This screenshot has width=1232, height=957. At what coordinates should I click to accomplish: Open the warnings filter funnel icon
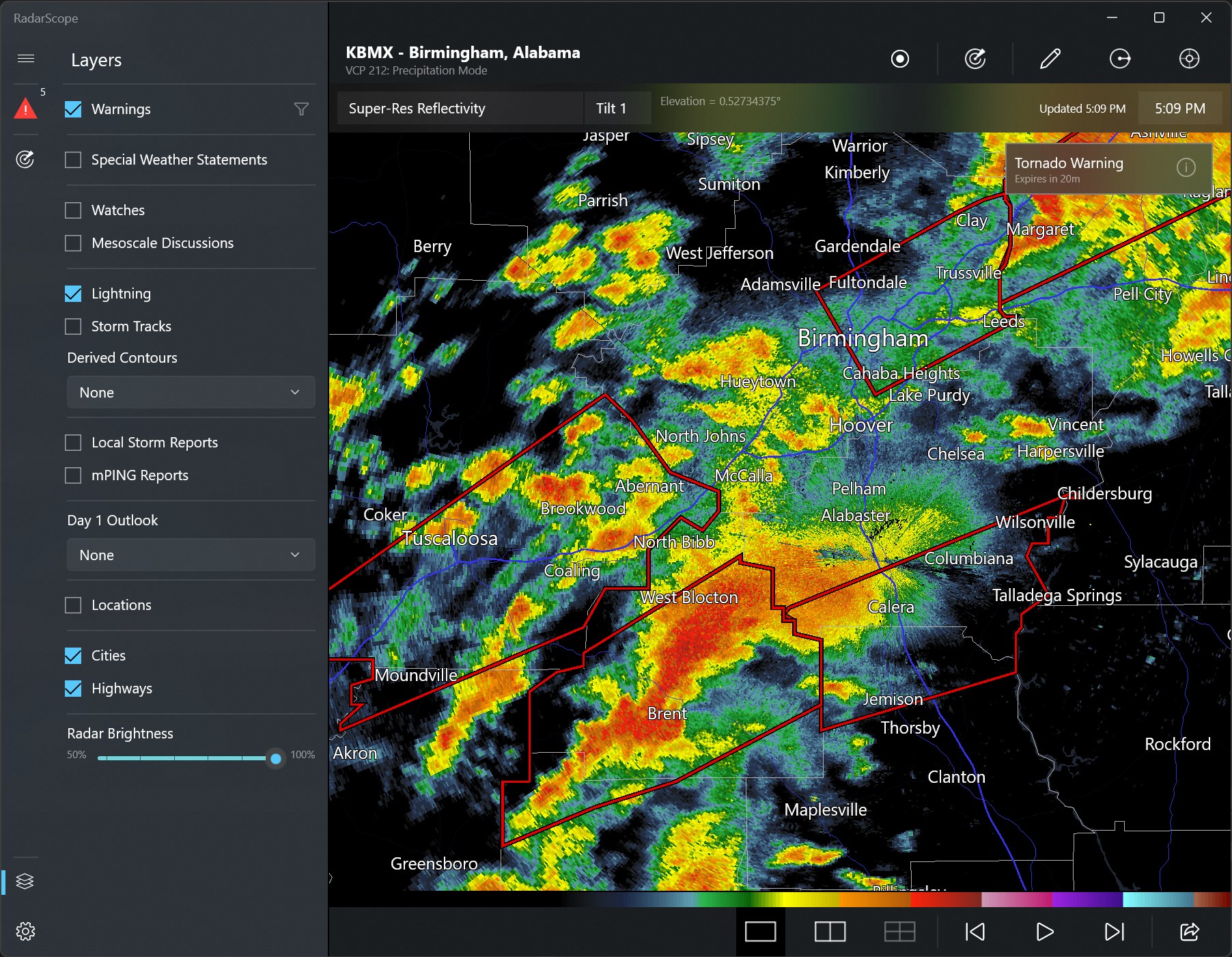pyautogui.click(x=301, y=109)
